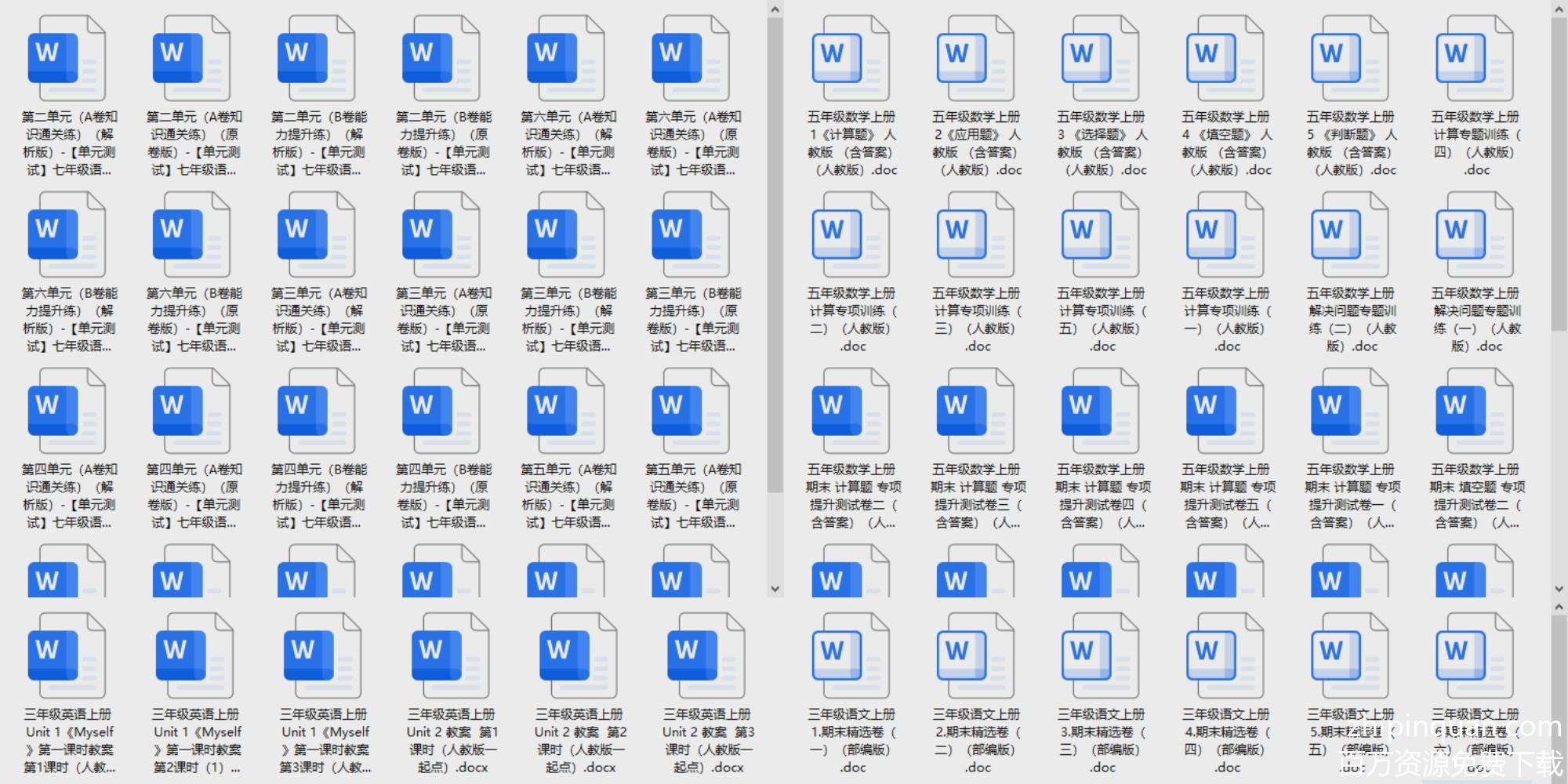Click the up arrow of the 三年级语文 pane scrollbar
This screenshot has height=784, width=1568.
[x=1559, y=608]
